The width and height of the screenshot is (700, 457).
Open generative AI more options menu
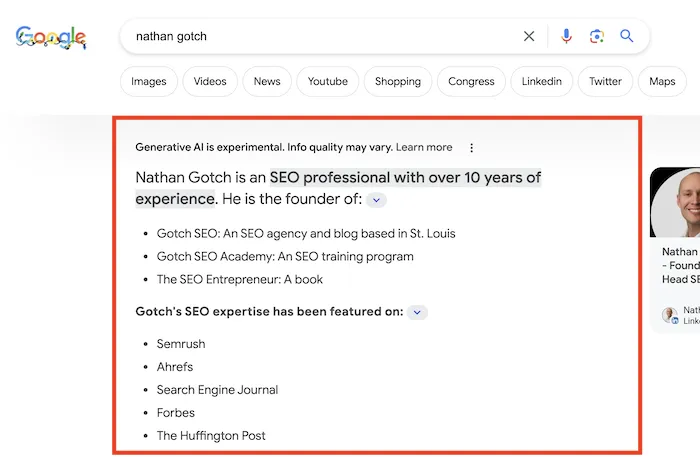point(472,148)
